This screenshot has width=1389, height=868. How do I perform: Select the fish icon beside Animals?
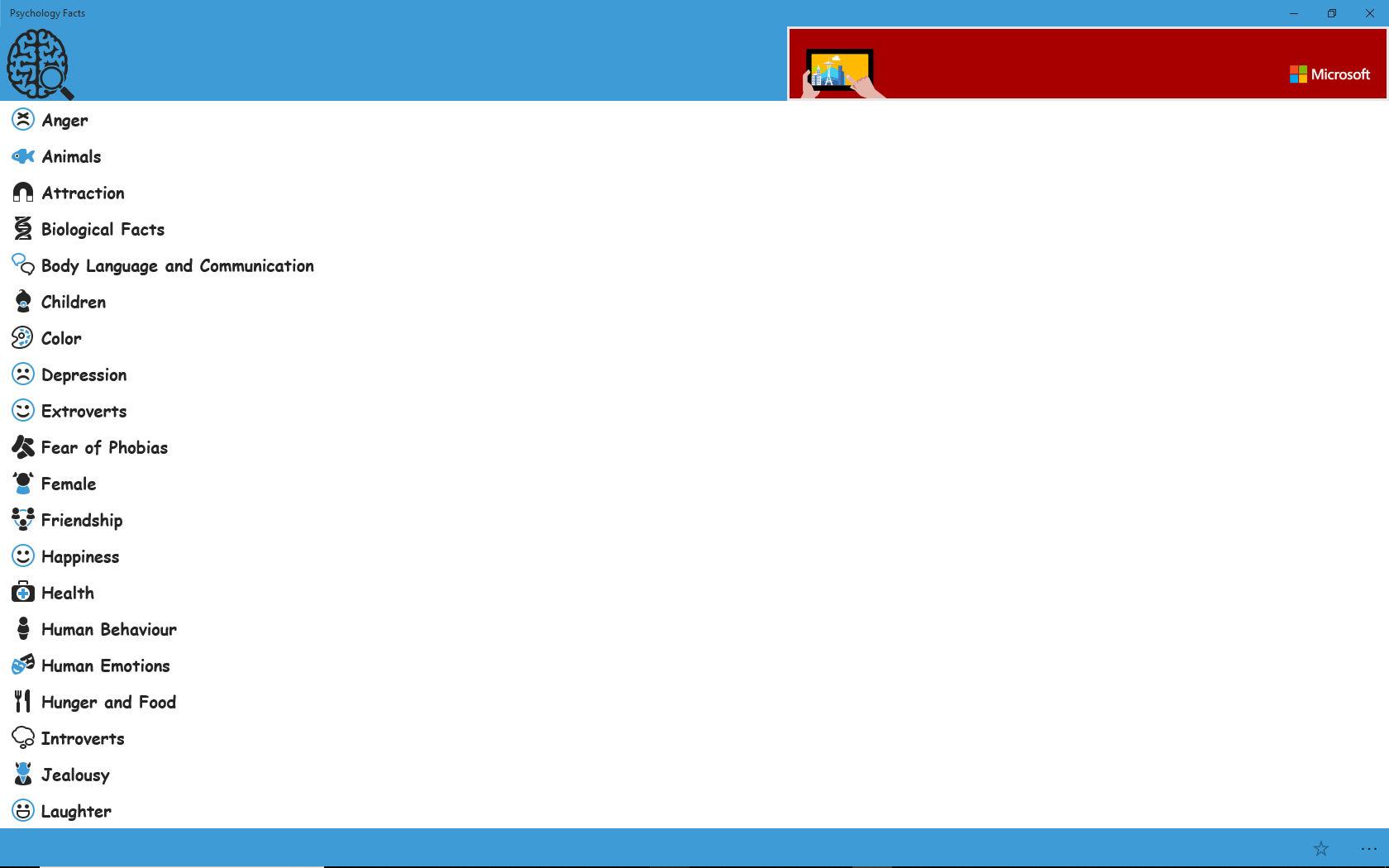22,155
